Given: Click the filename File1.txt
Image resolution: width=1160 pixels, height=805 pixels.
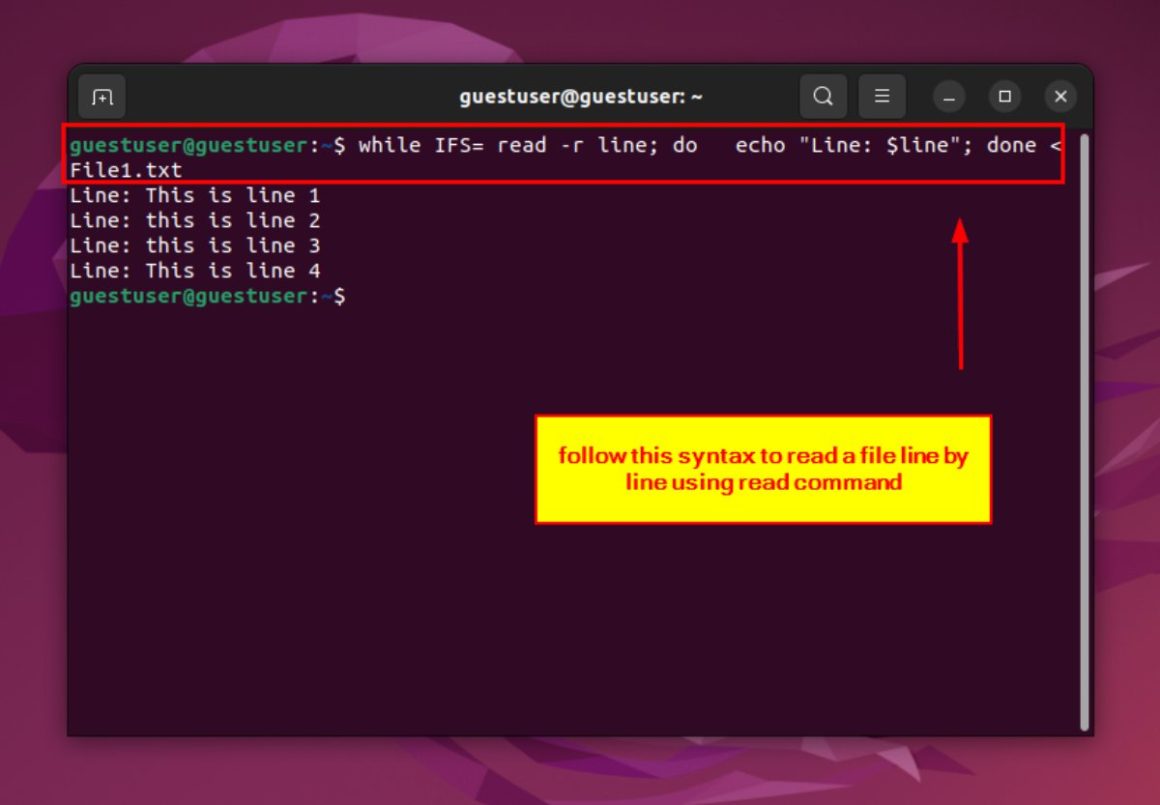Looking at the screenshot, I should pyautogui.click(x=125, y=170).
